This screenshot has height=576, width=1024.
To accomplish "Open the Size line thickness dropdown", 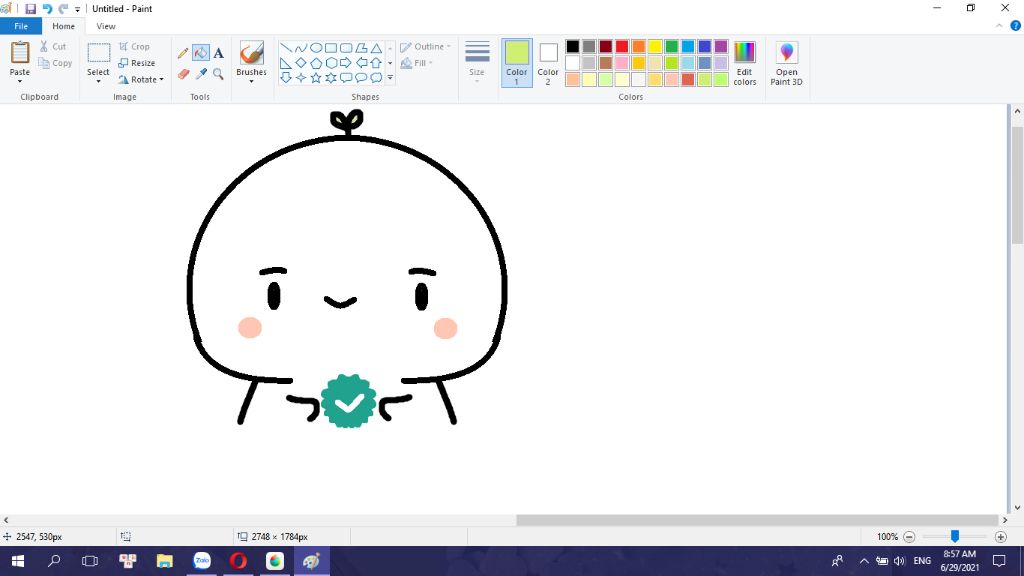I will click(x=477, y=62).
